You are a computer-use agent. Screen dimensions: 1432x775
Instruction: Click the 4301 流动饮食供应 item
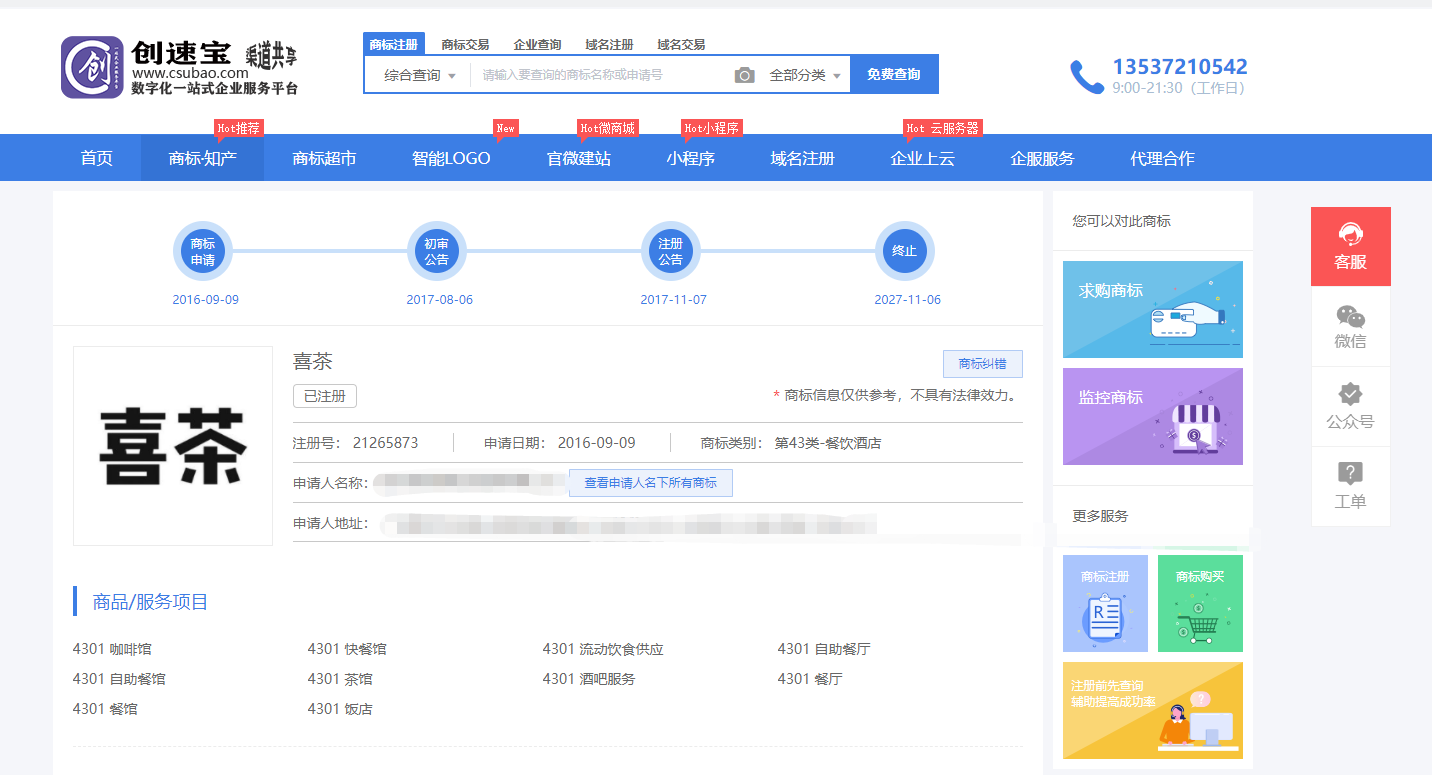[x=603, y=649]
